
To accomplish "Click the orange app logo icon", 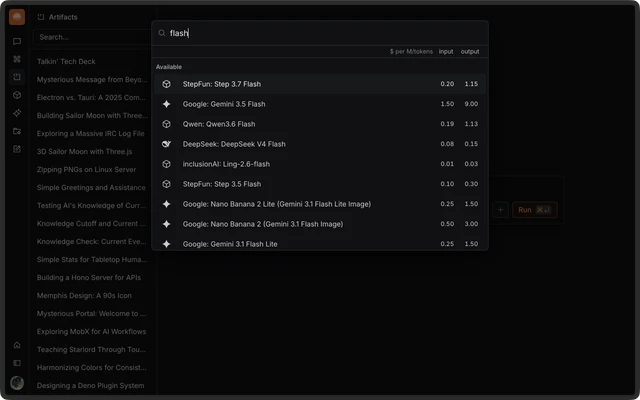I will click(x=17, y=17).
